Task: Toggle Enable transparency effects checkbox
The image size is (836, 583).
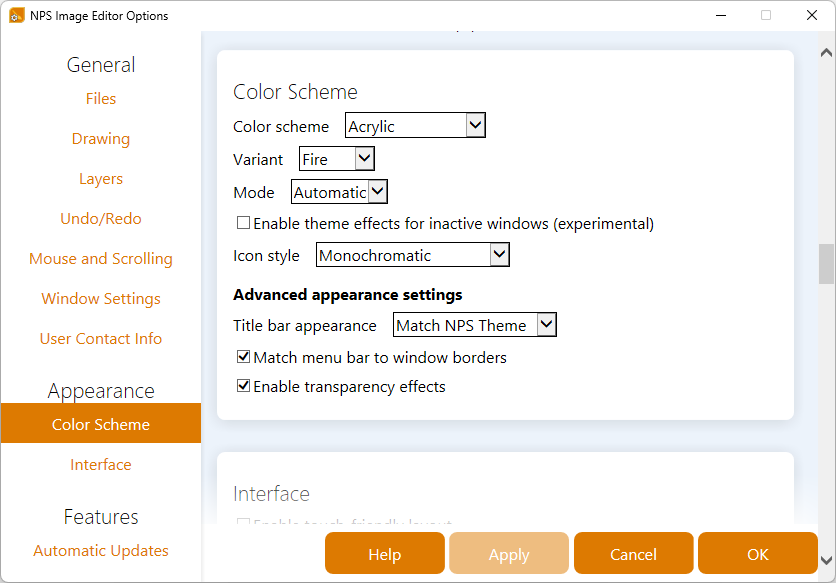Action: point(243,386)
